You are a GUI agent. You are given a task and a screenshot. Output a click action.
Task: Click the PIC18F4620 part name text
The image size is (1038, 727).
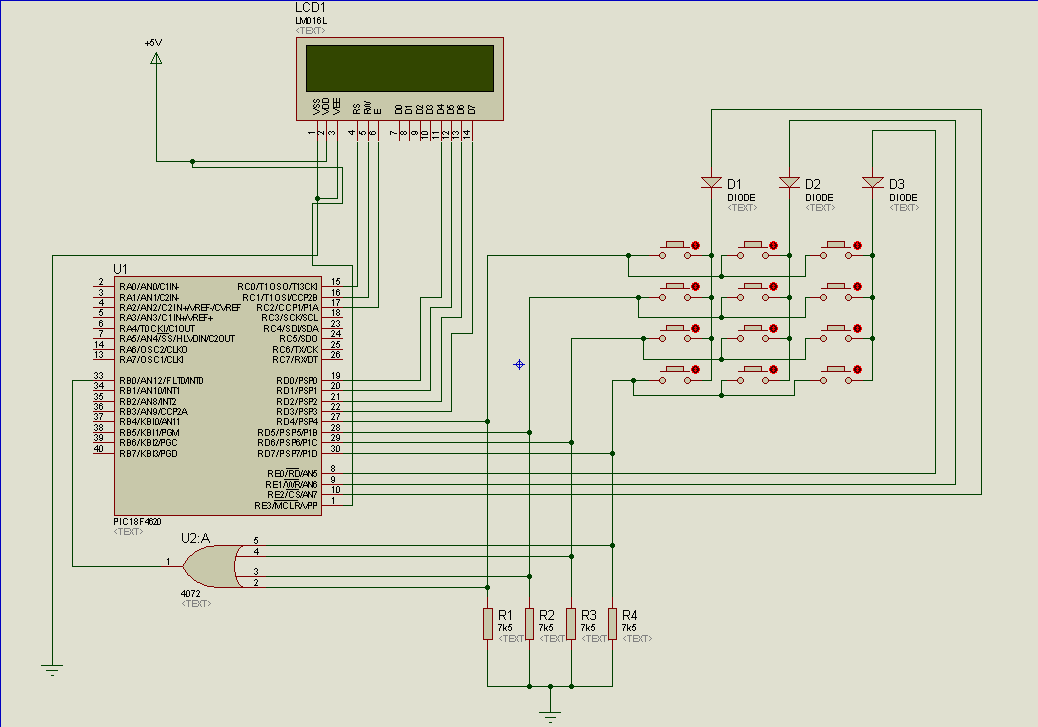[x=138, y=522]
